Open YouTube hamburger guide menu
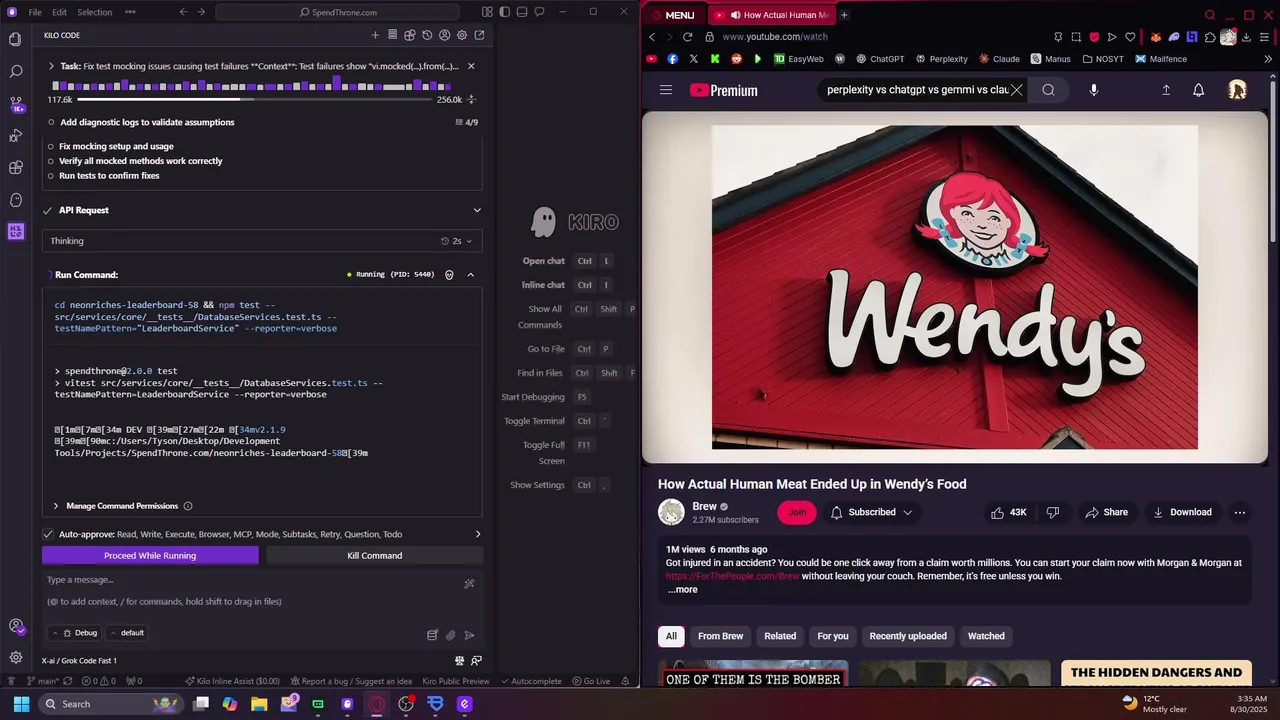Viewport: 1280px width, 720px height. [666, 90]
